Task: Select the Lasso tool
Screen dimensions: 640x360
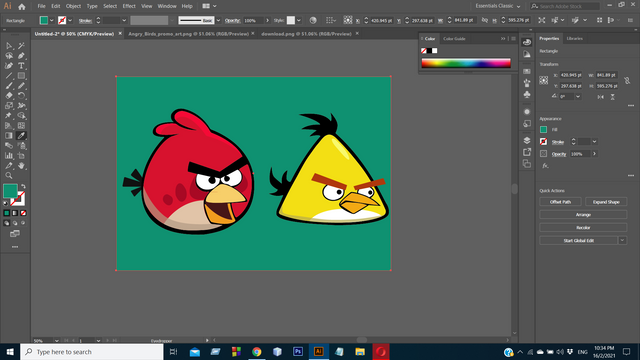Action: pos(9,56)
